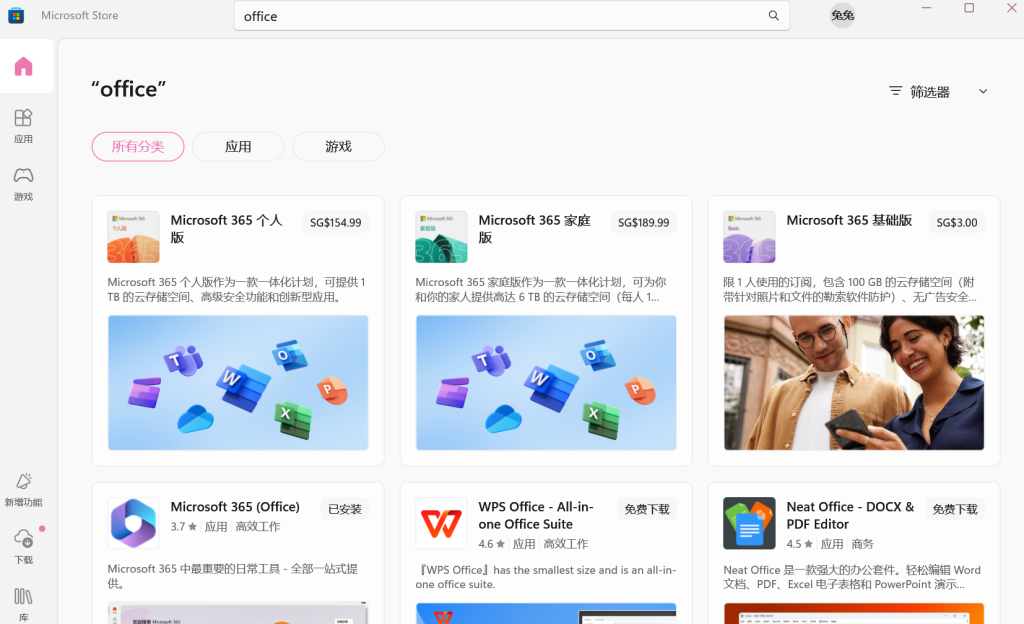Open the Microsoft 365 个人版 banner image

coord(238,382)
